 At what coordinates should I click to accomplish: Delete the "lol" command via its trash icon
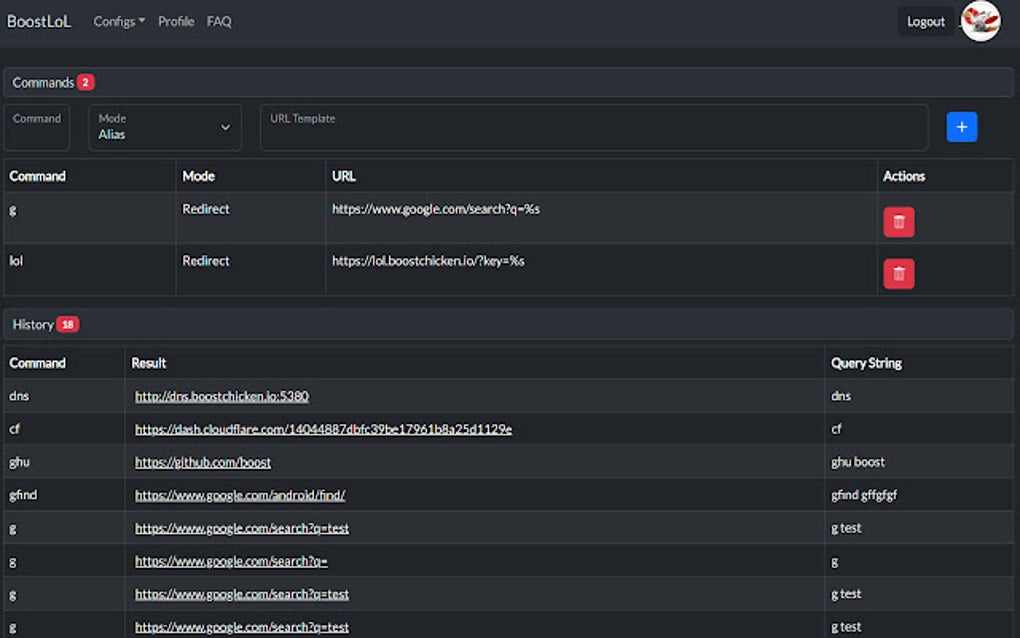tap(897, 273)
